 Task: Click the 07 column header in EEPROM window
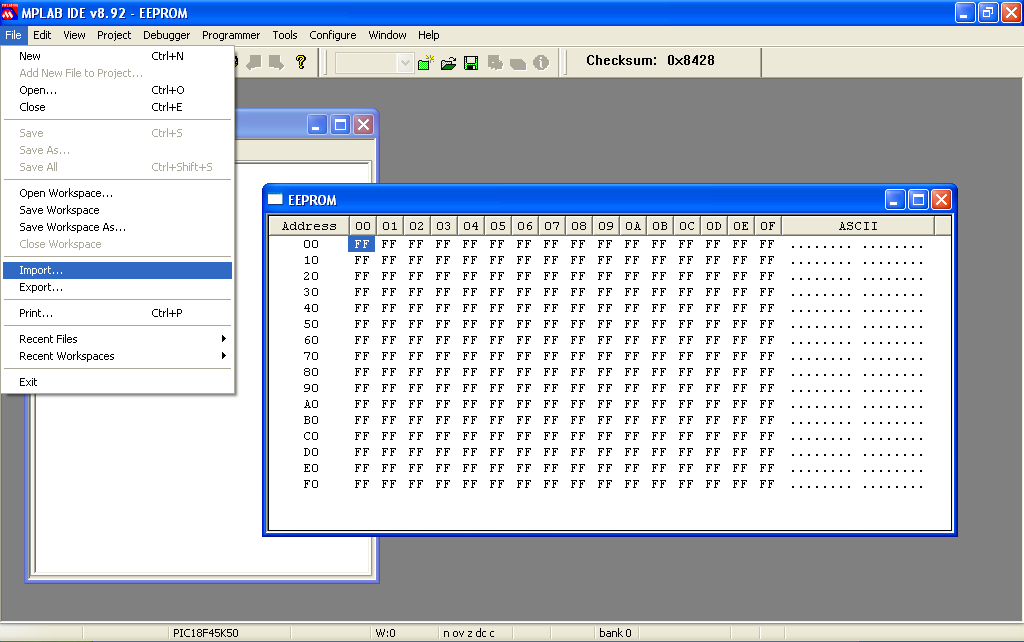(551, 226)
